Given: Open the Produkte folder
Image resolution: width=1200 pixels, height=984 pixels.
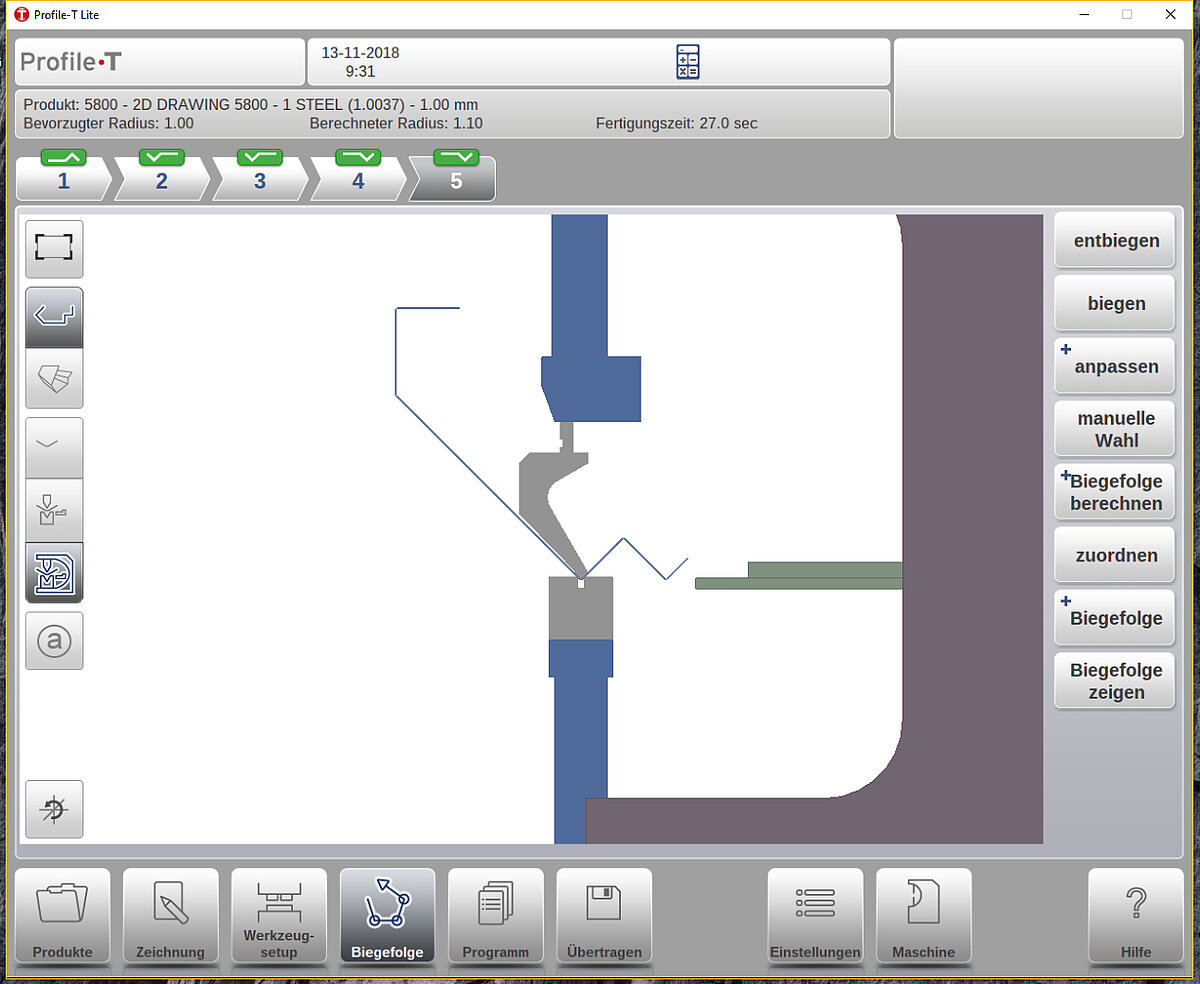Looking at the screenshot, I should coord(62,915).
